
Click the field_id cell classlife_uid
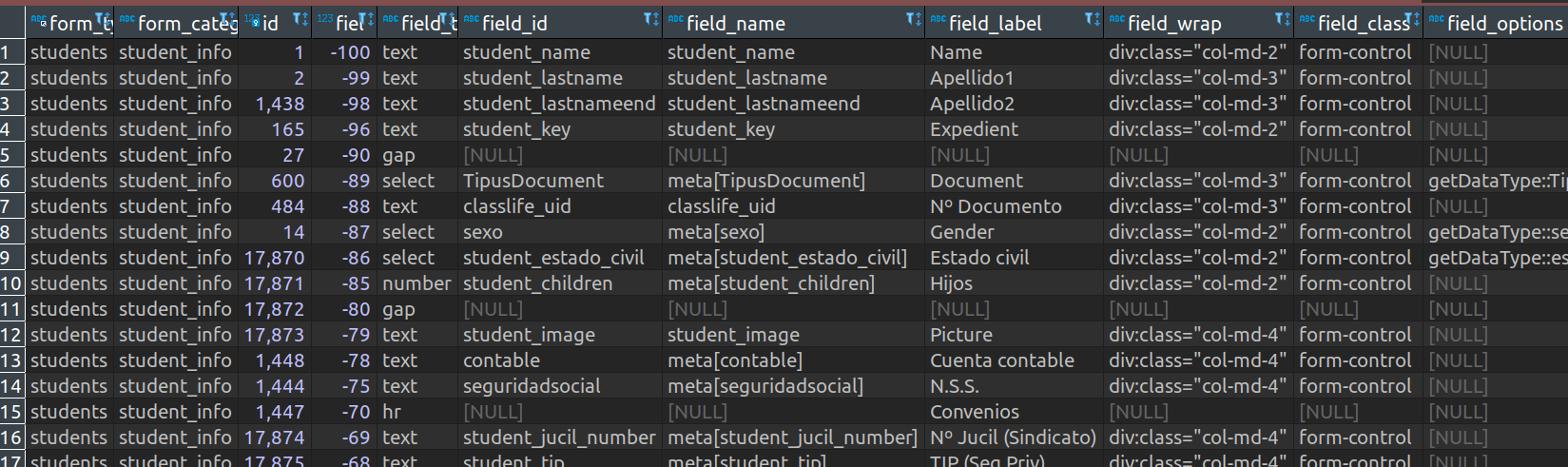click(560, 206)
